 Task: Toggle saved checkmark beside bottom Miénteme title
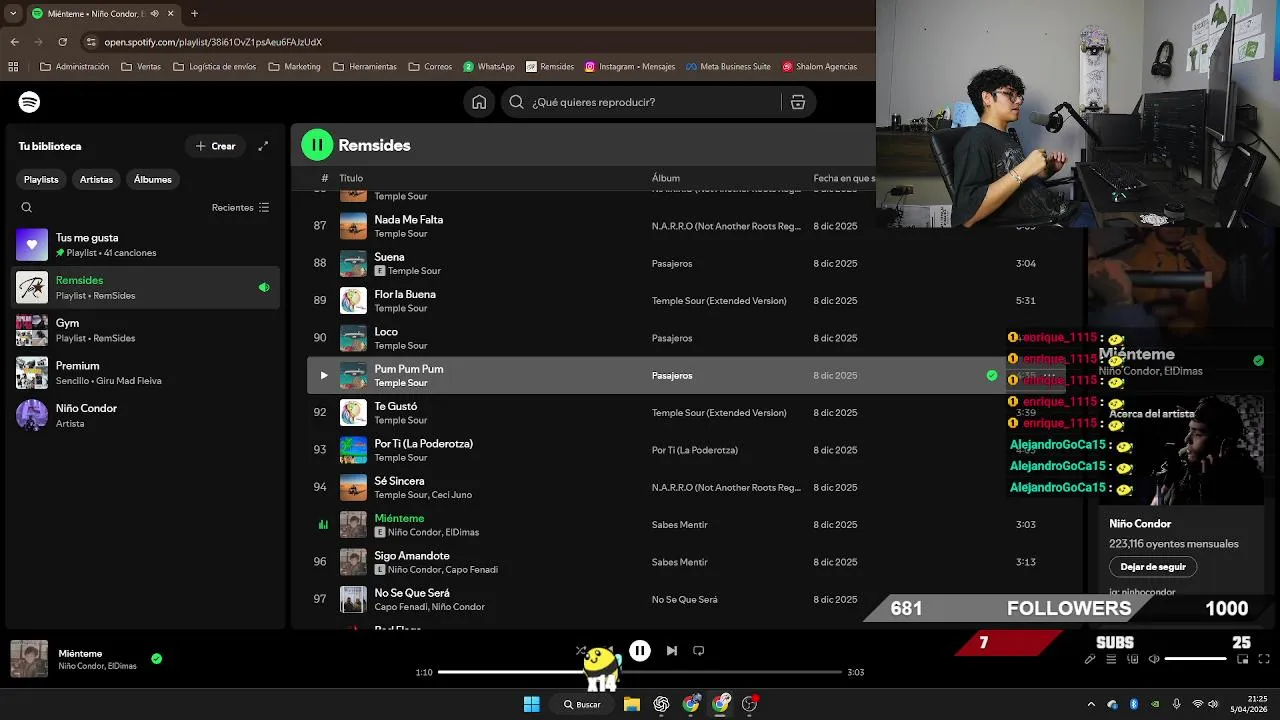coord(157,659)
